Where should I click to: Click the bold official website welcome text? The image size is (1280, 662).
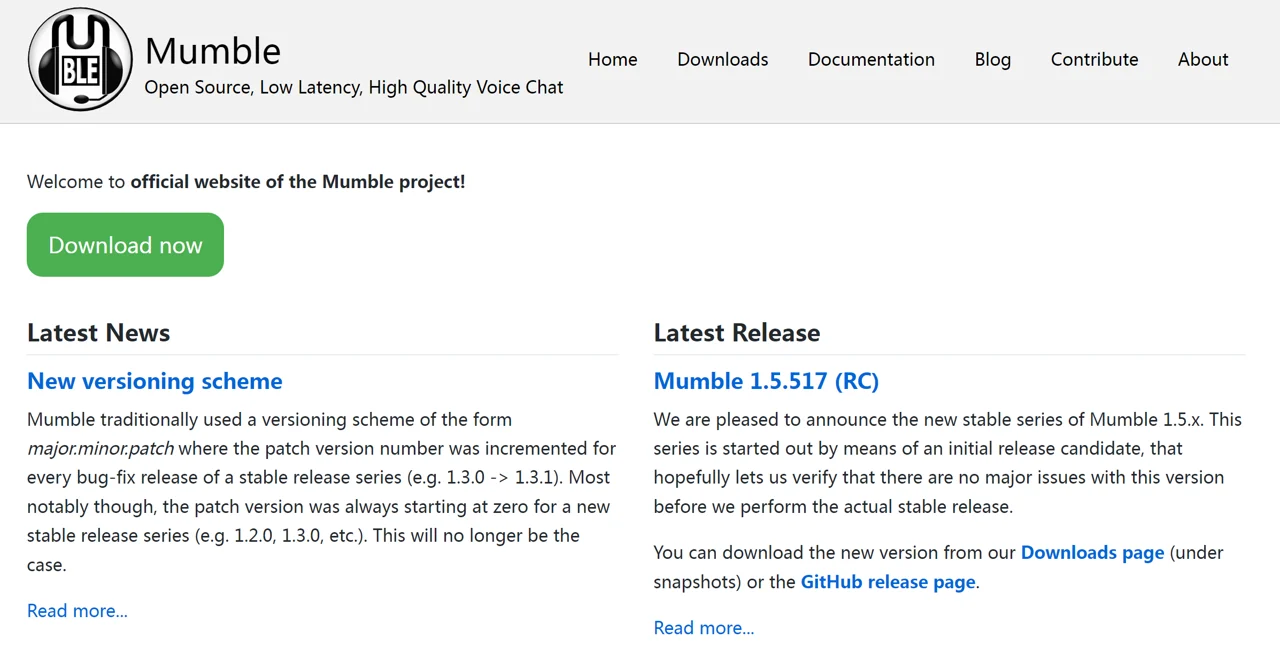298,182
